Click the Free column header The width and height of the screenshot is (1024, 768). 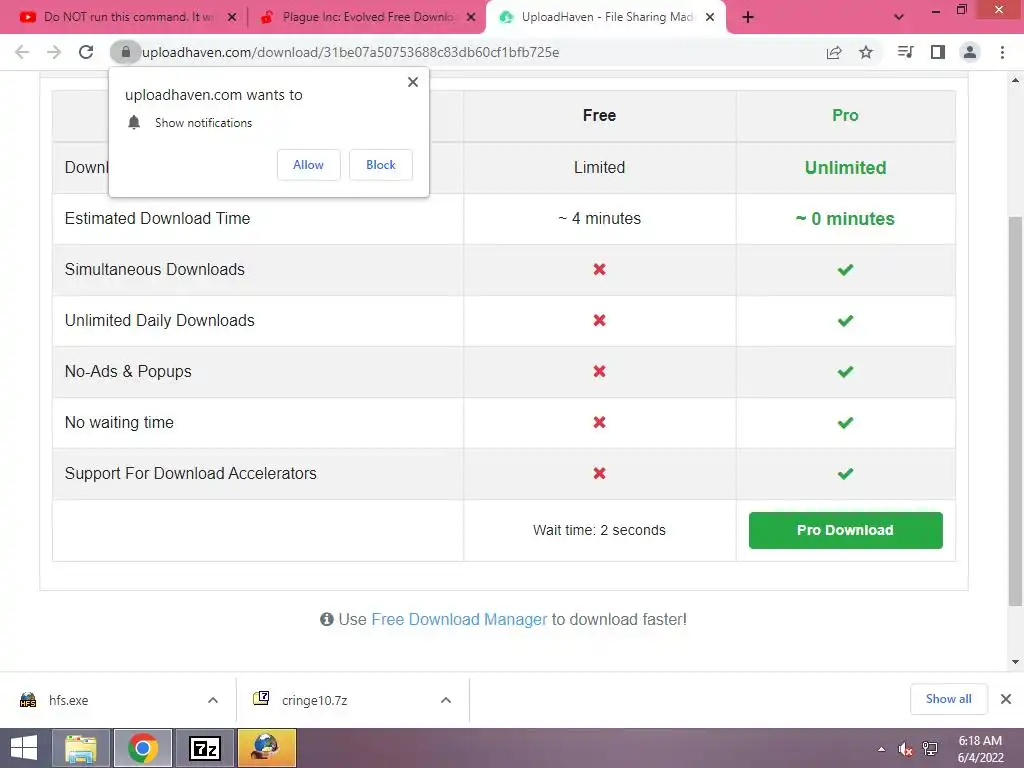[599, 116]
